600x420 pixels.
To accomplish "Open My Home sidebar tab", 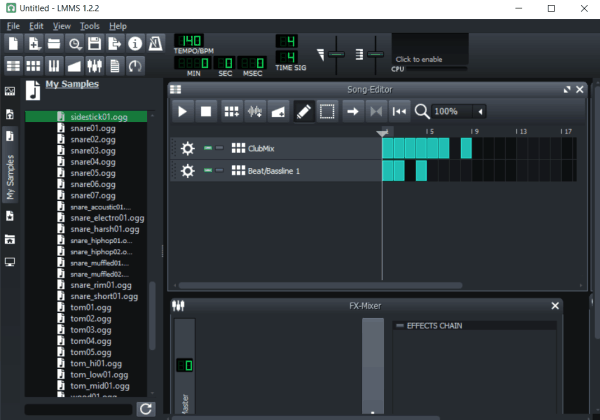I will [10, 239].
